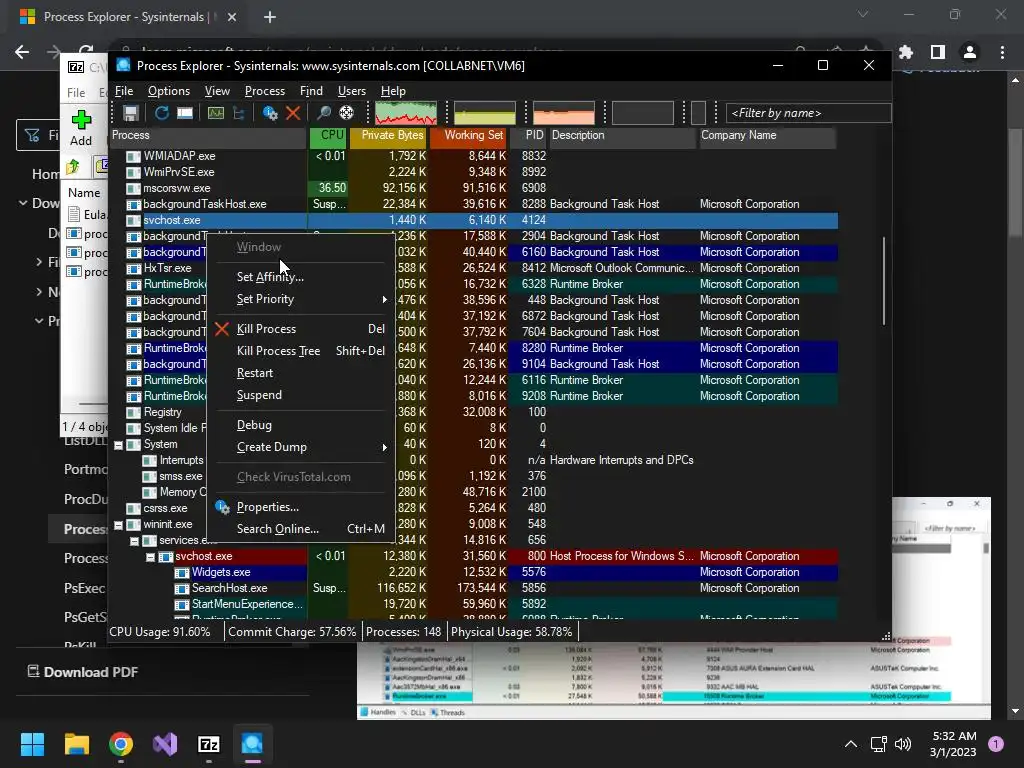Click the Hardware Interrupts and DPCs description

(621, 460)
